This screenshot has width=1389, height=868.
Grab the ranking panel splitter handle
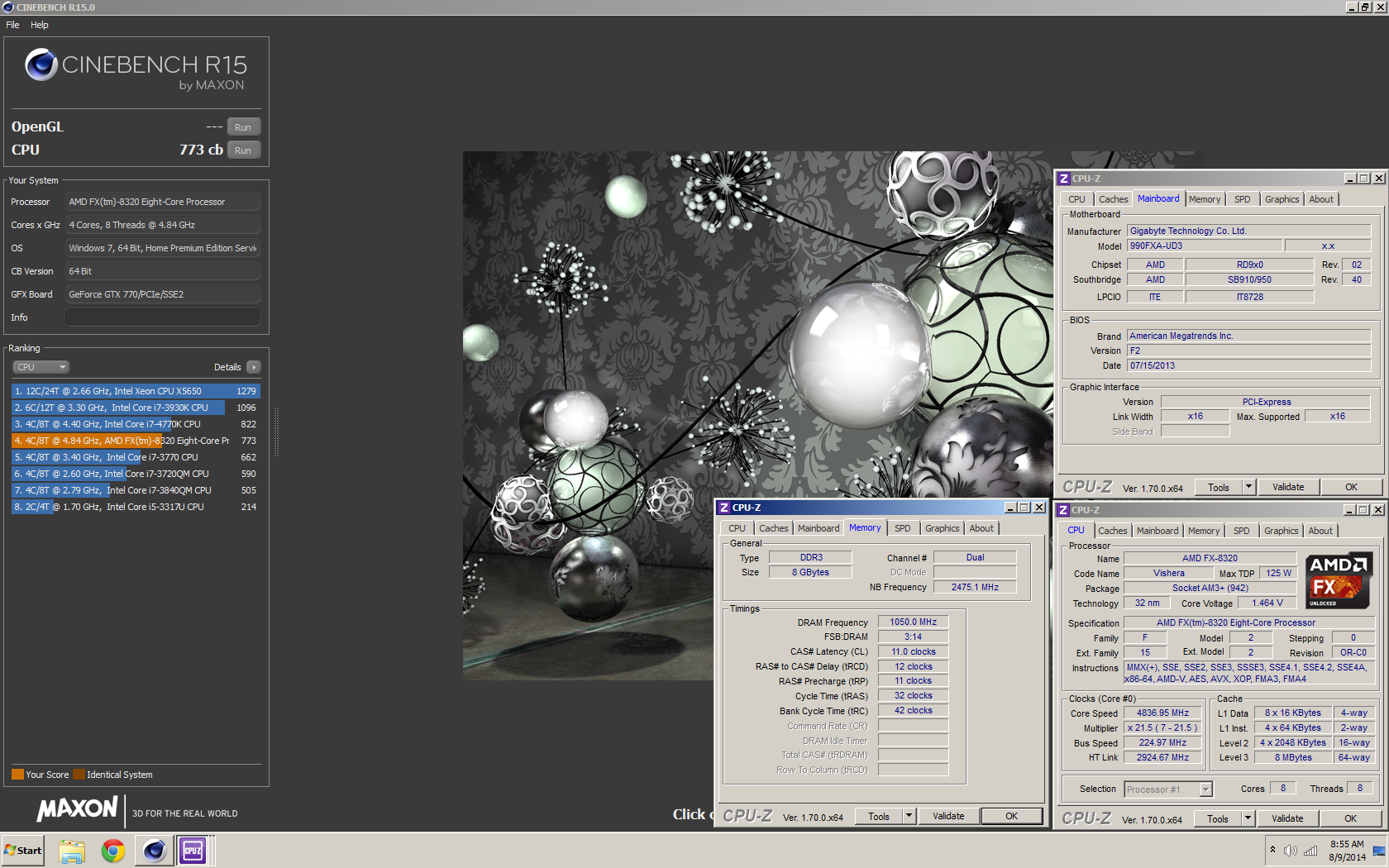[276, 432]
